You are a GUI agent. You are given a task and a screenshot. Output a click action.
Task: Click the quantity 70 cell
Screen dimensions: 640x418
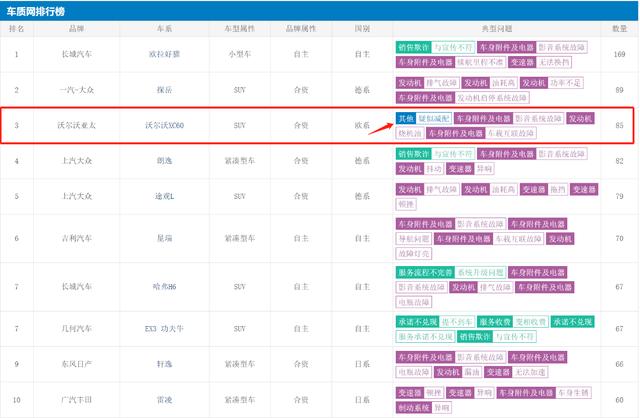coord(619,238)
